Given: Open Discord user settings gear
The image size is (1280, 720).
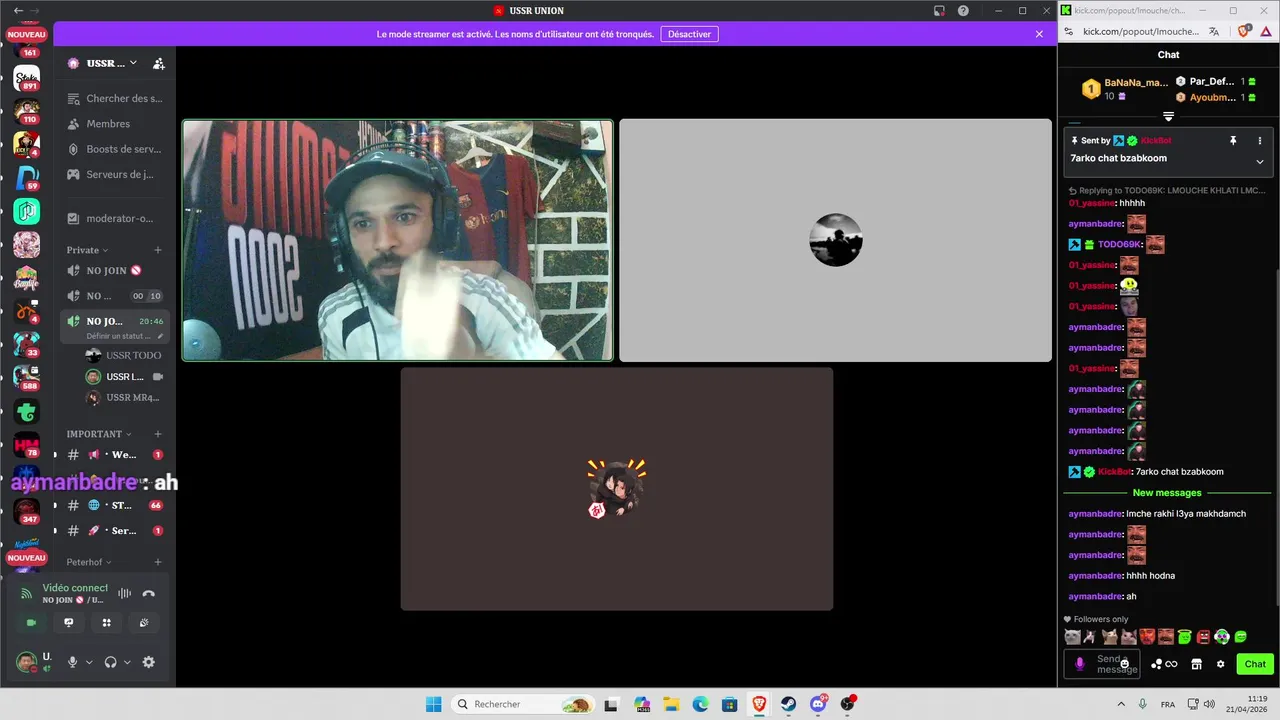Looking at the screenshot, I should [149, 662].
